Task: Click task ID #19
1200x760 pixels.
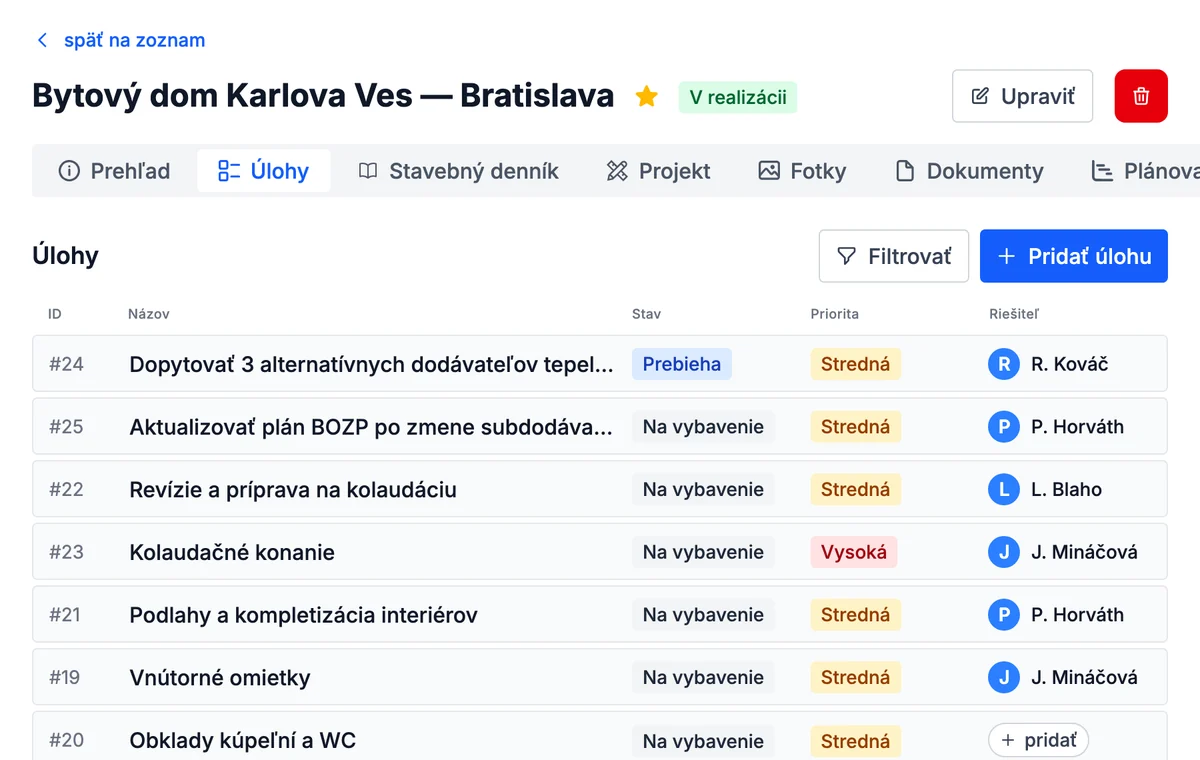Action: point(65,677)
